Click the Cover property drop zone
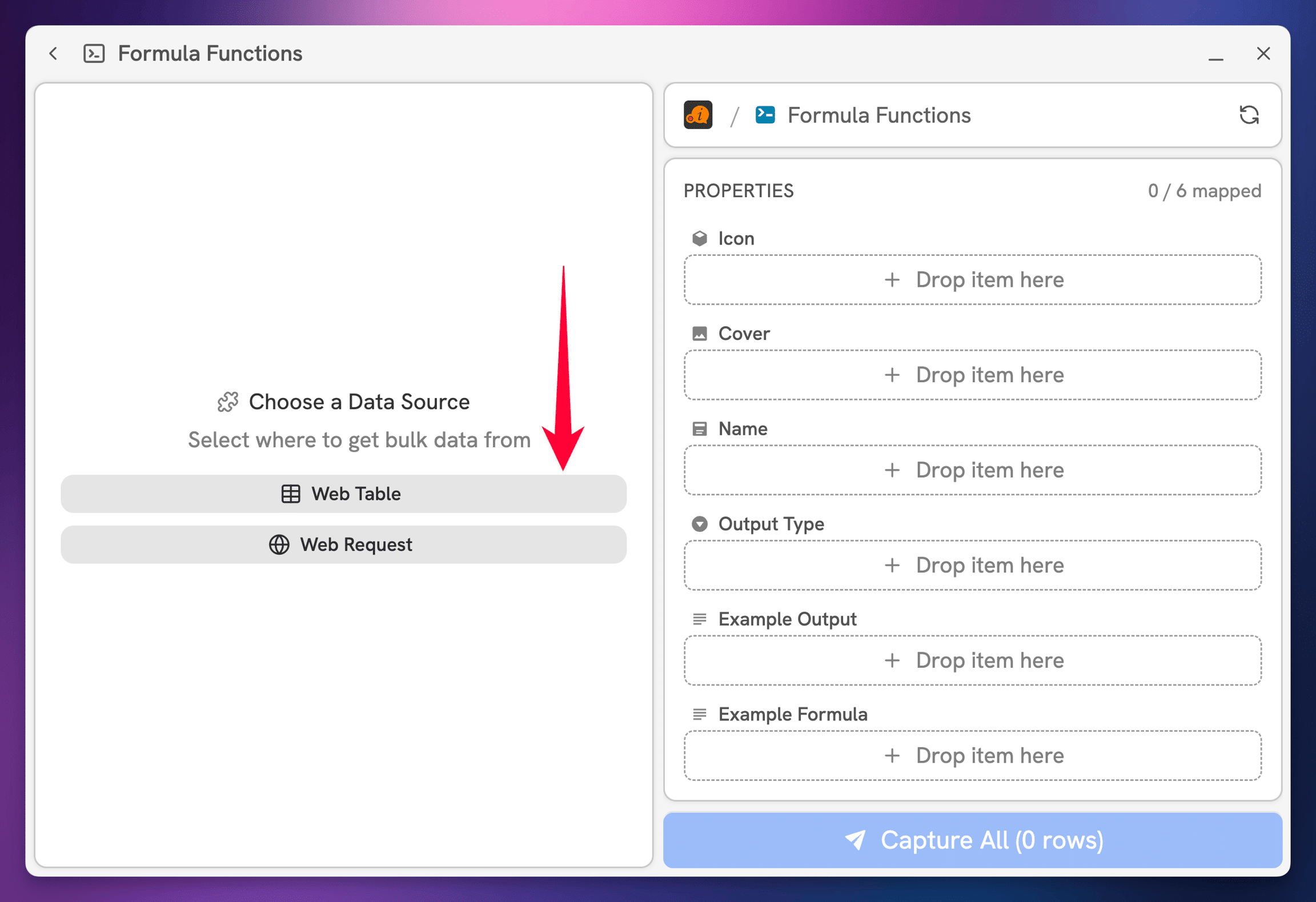This screenshot has height=902, width=1316. (972, 375)
